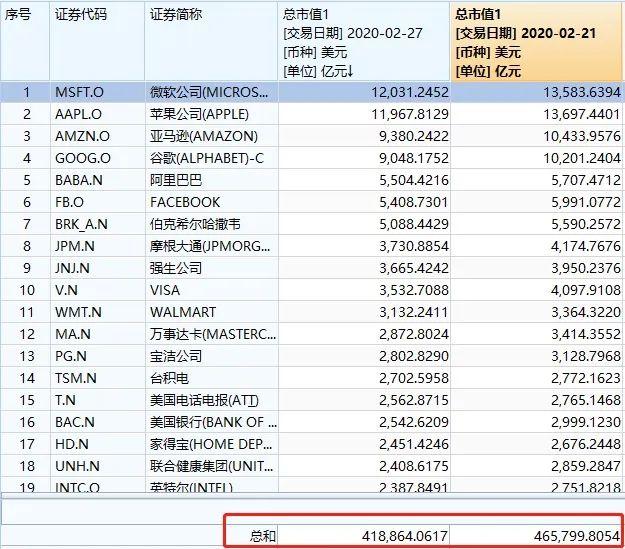Click the 序号 column header
Viewport: 625px width, 549px height.
click(21, 15)
